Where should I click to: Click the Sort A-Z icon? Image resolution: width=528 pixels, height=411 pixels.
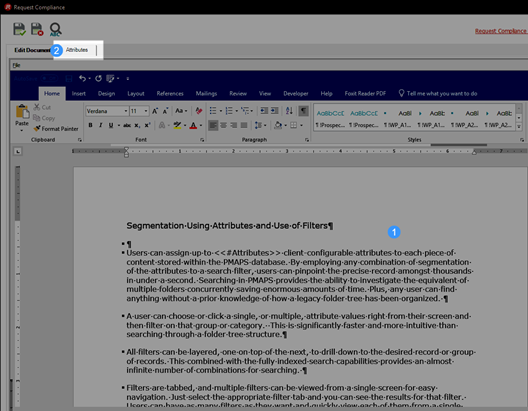(x=289, y=111)
